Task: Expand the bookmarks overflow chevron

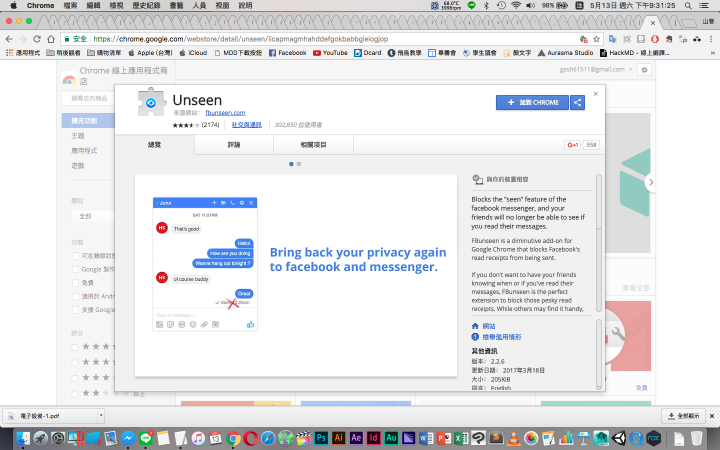Action: point(713,53)
